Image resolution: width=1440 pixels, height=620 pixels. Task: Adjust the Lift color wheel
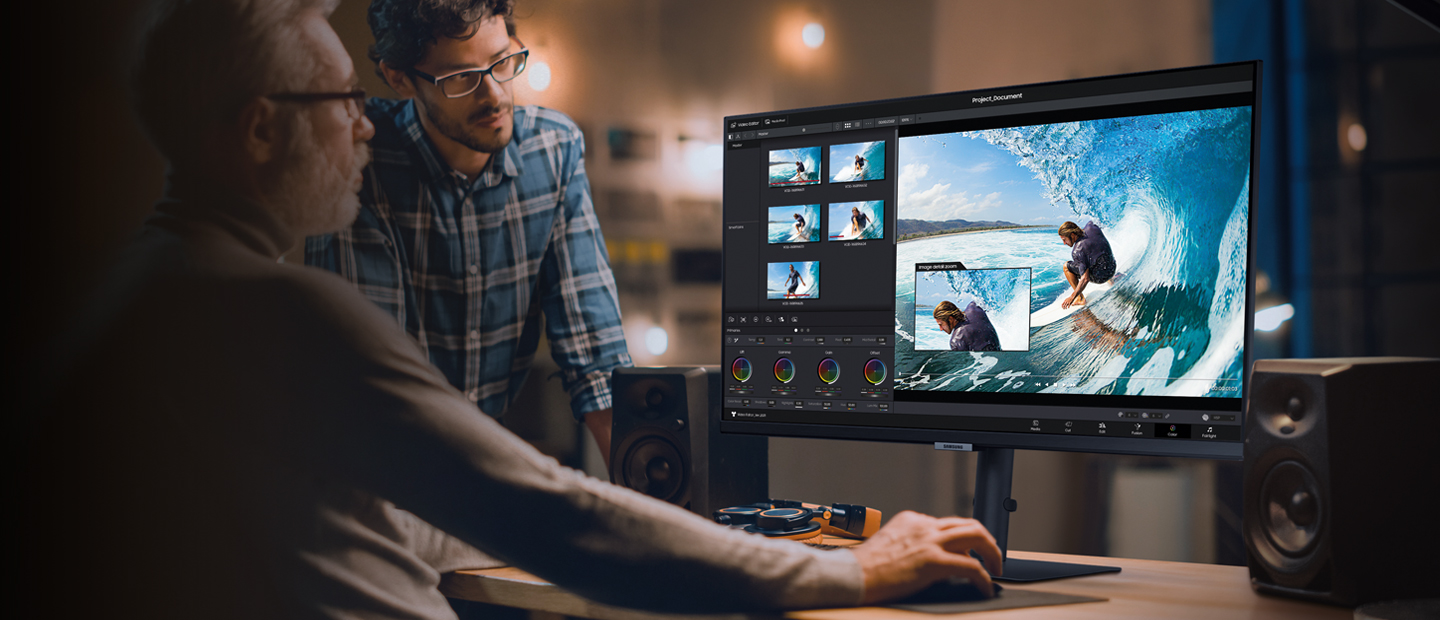[x=741, y=369]
